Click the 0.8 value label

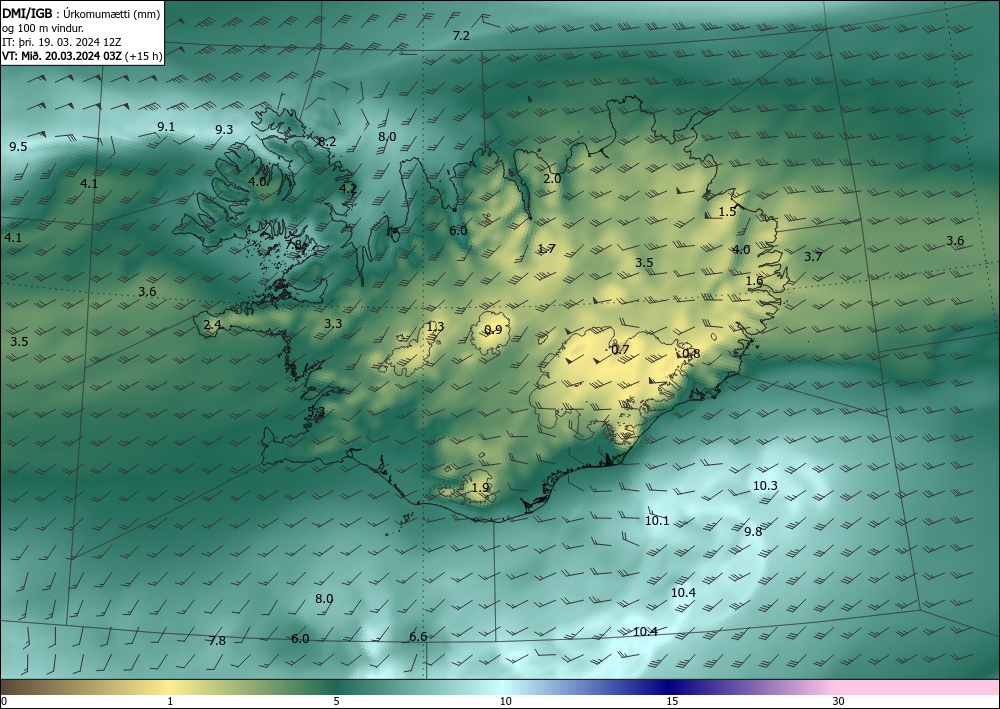pos(691,353)
